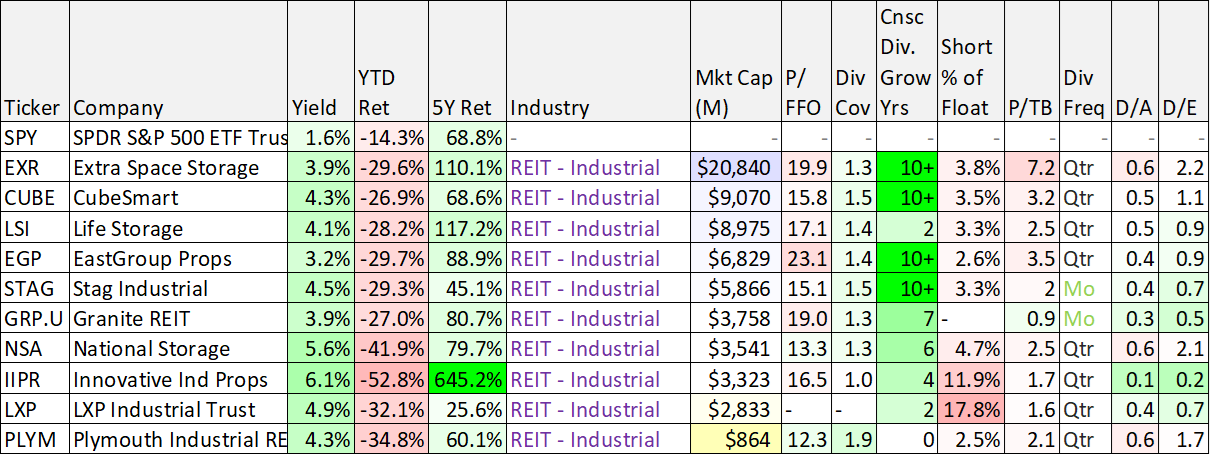Screen dimensions: 1210x455
Task: Select the SPDR S&P 500 ETF cell
Action: point(178,137)
